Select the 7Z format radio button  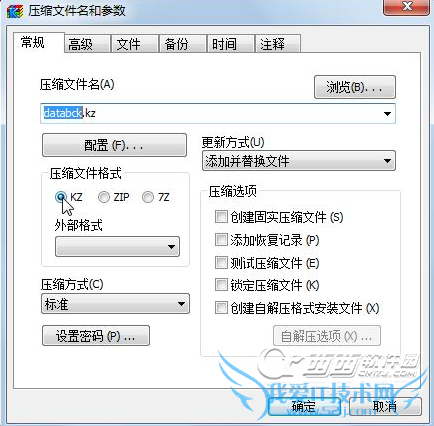148,197
